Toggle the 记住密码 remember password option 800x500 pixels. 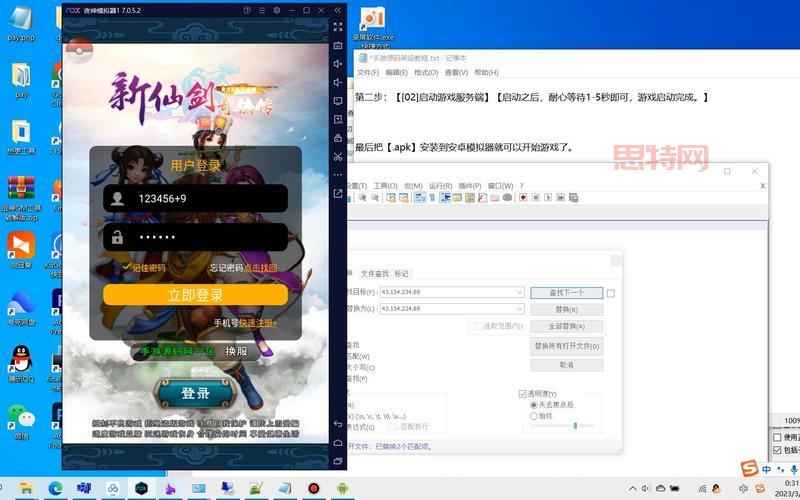(127, 267)
